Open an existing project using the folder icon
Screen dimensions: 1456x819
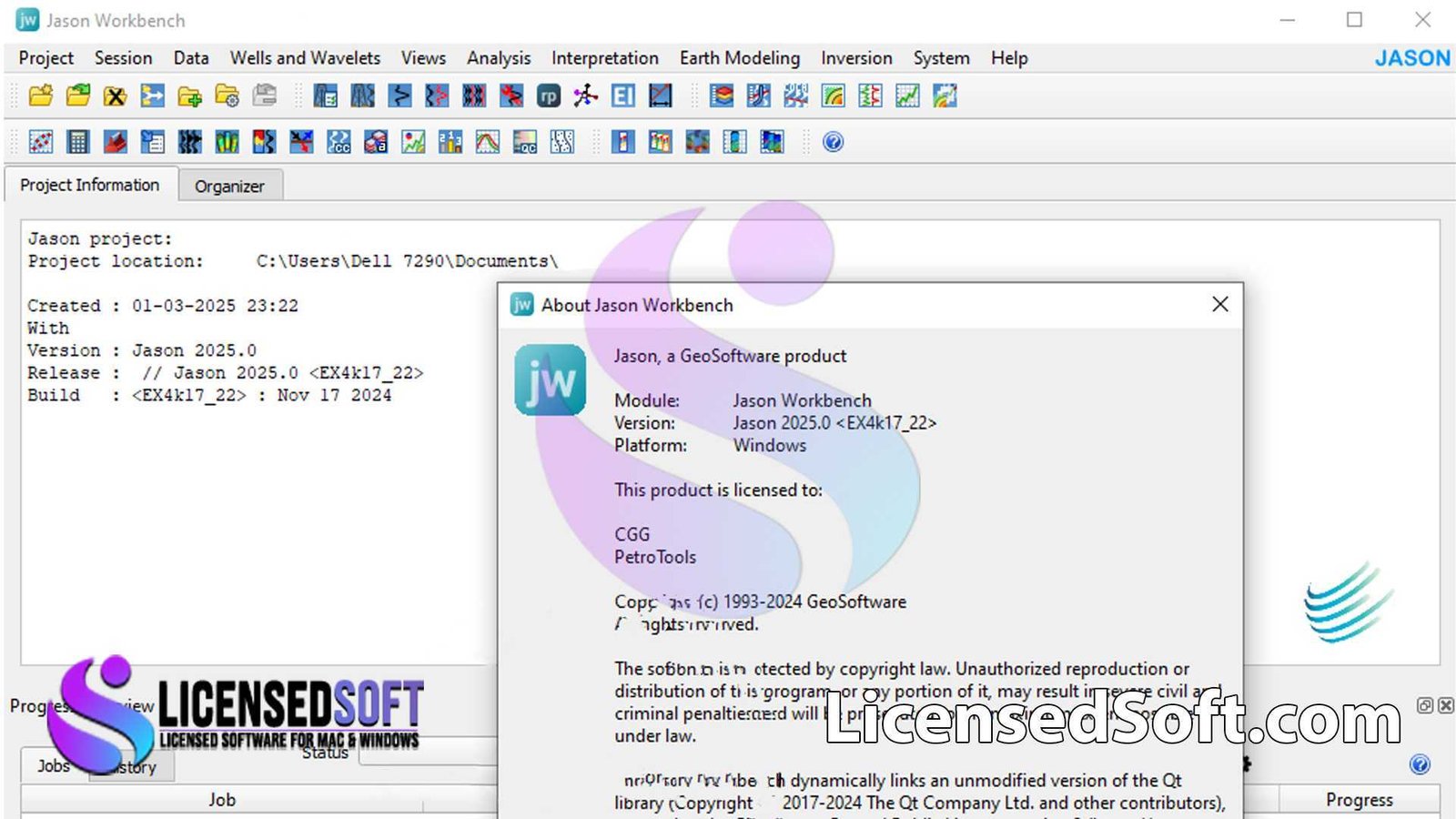coord(77,96)
